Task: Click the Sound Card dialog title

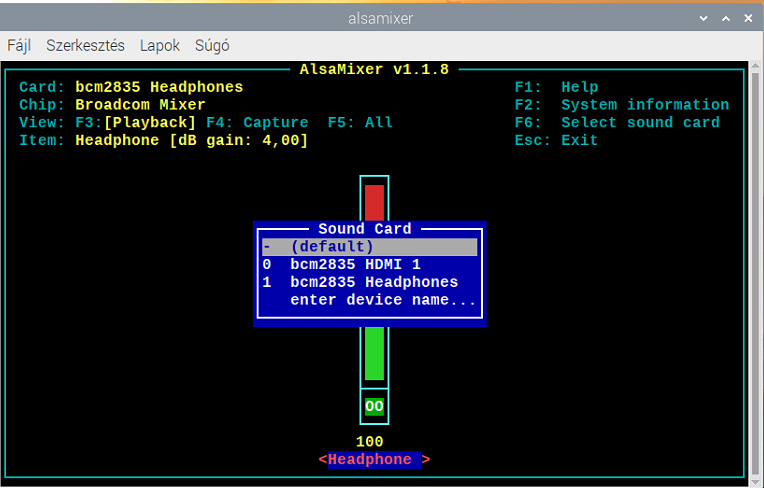Action: click(x=364, y=229)
